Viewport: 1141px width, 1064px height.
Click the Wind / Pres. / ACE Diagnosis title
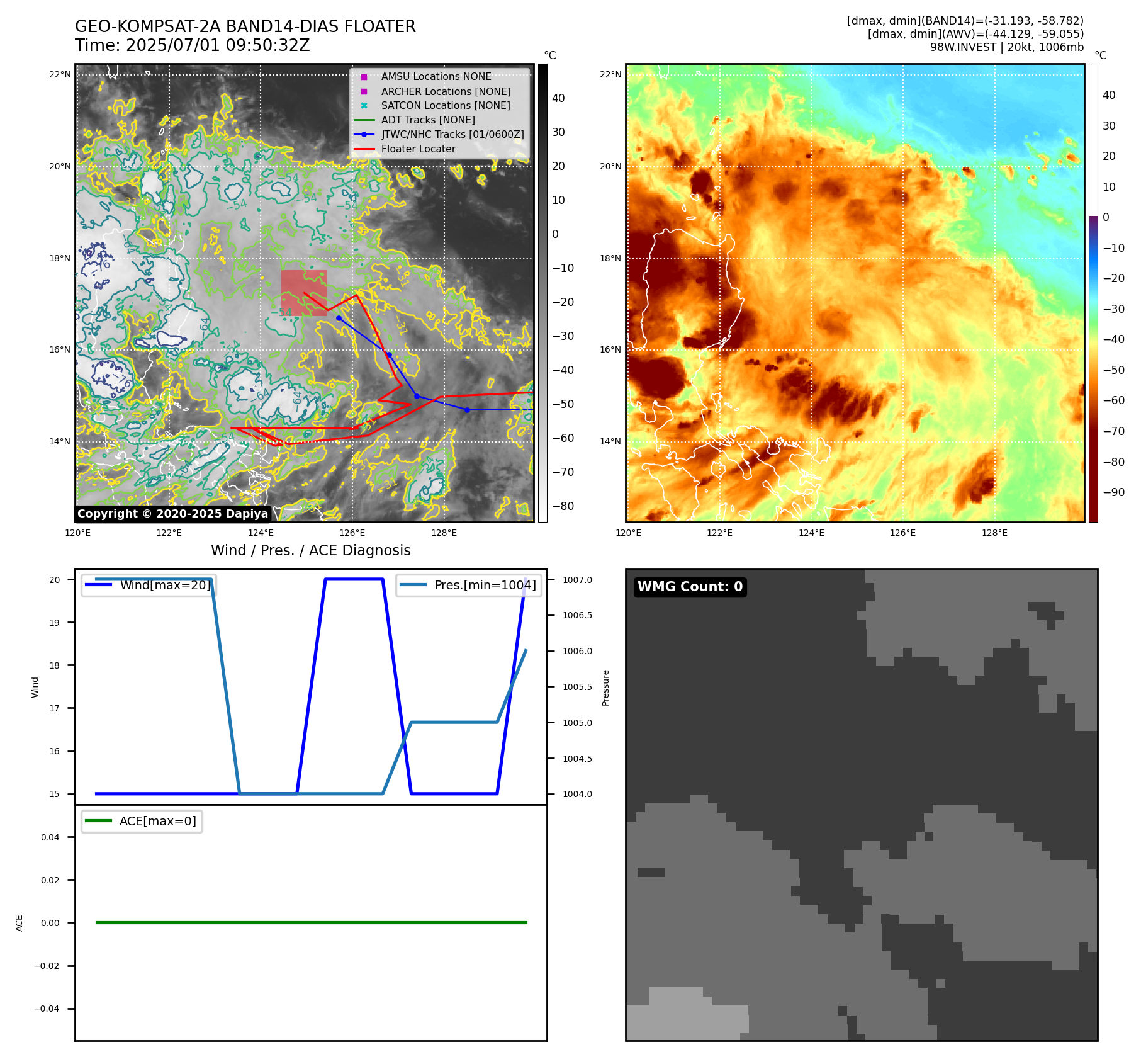(311, 550)
